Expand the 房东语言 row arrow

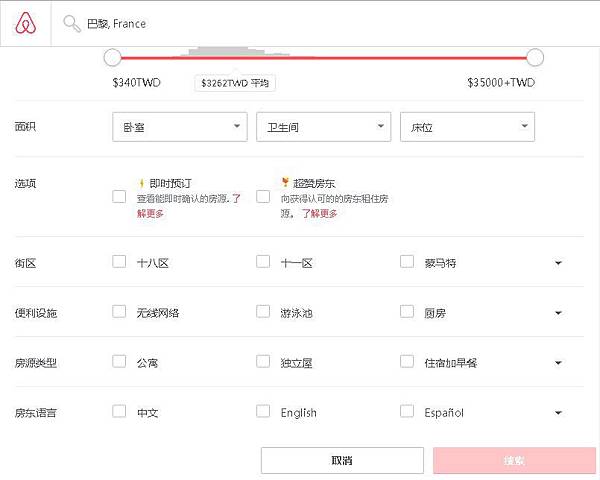point(558,412)
